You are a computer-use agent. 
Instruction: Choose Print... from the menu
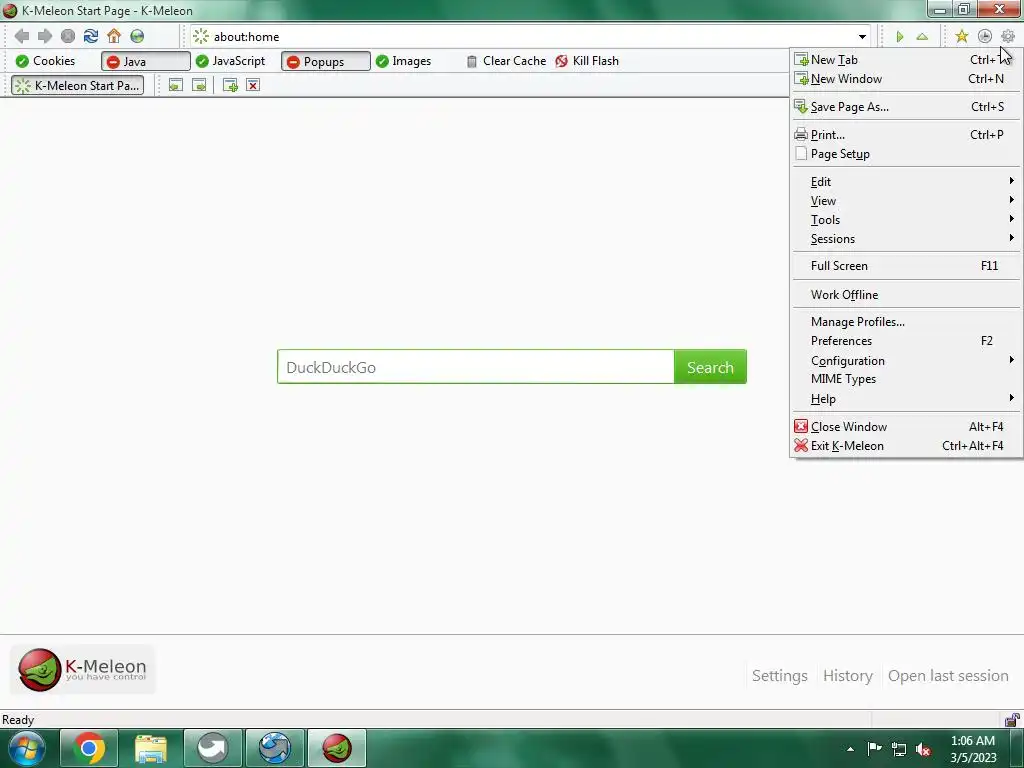(x=906, y=135)
